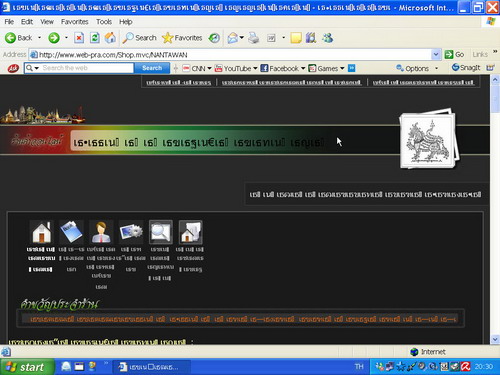The height and width of the screenshot is (375, 500).
Task: Open the History button in toolbar
Action: coord(214,38)
